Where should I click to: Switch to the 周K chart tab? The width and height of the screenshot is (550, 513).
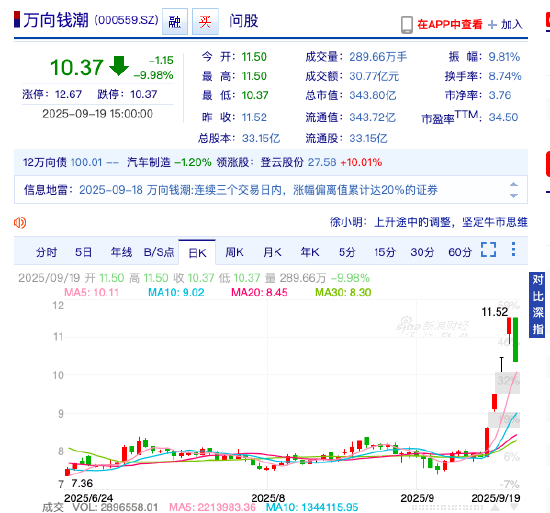pyautogui.click(x=234, y=252)
